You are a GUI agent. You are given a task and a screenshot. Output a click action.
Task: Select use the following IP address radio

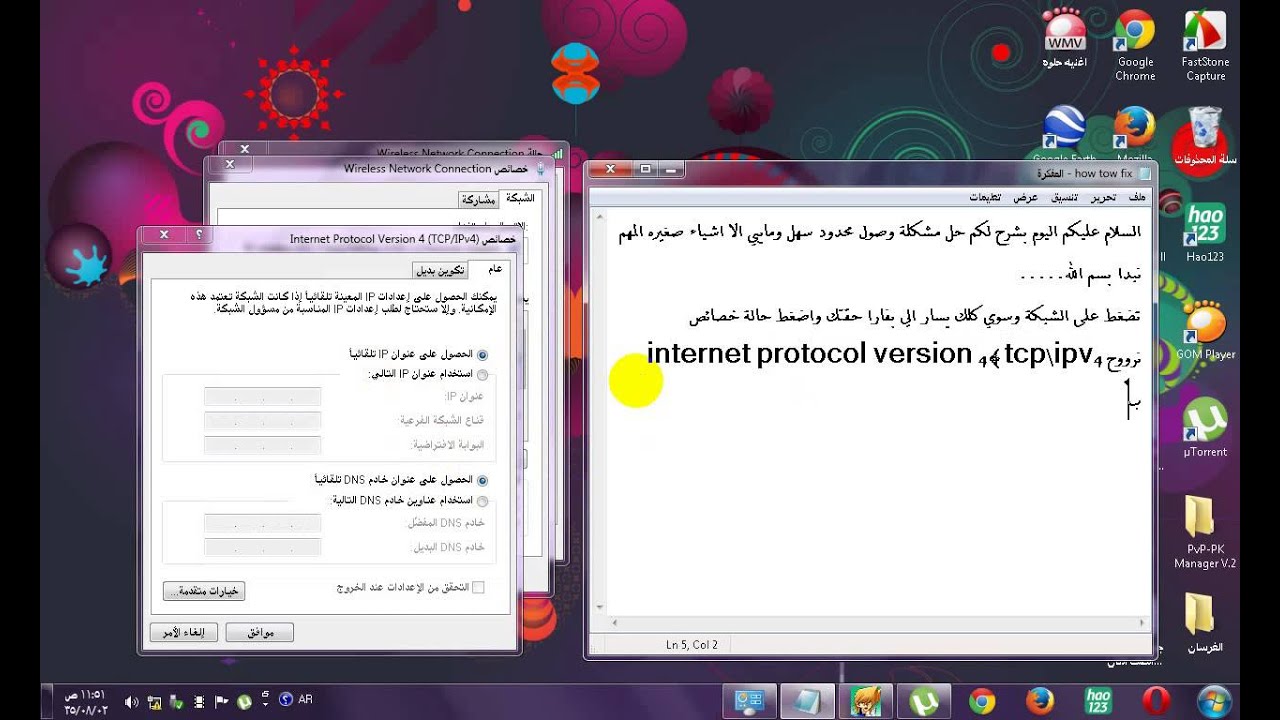[483, 375]
